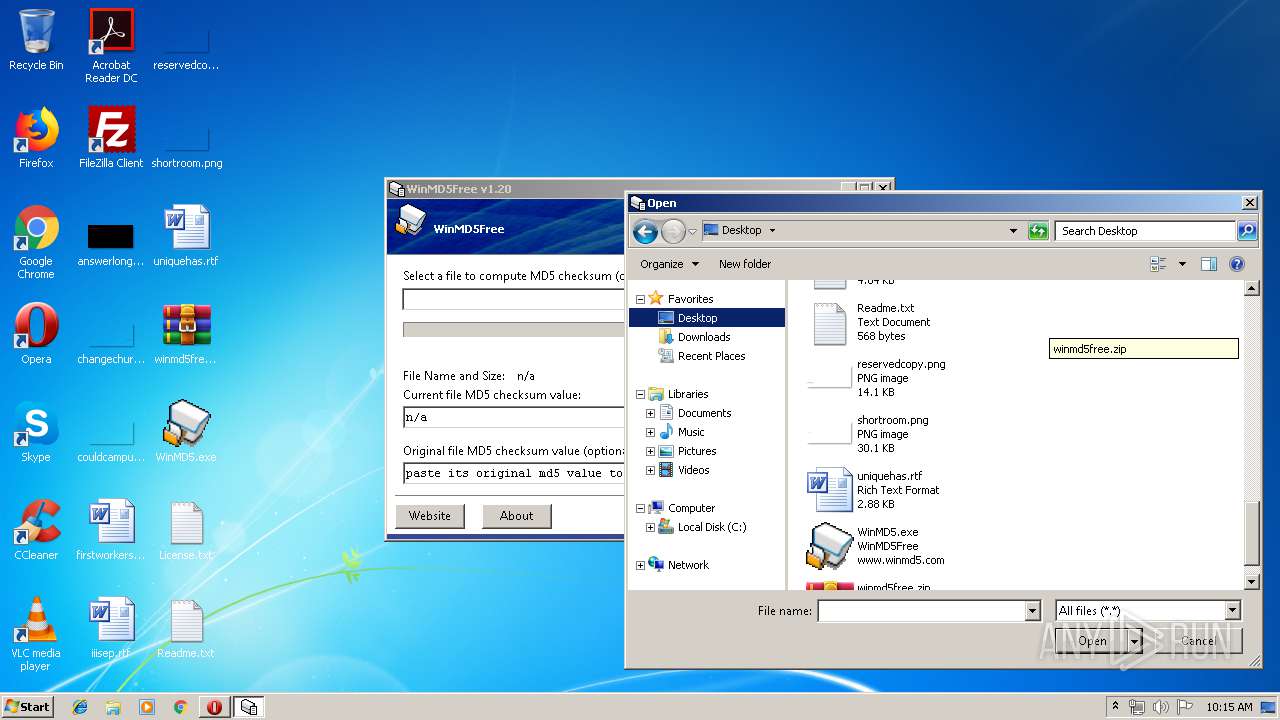This screenshot has height=720, width=1280.
Task: Select Readme.txt file on desktop
Action: click(186, 628)
